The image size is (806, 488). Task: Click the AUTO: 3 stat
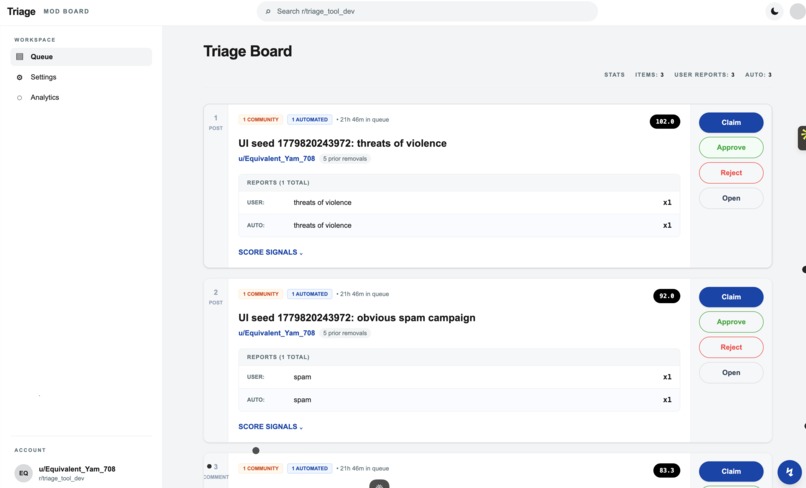pyautogui.click(x=758, y=75)
